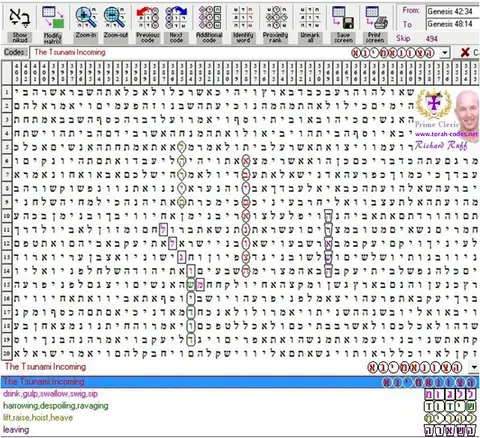
Task: Click the Print screen icon
Action: click(376, 17)
